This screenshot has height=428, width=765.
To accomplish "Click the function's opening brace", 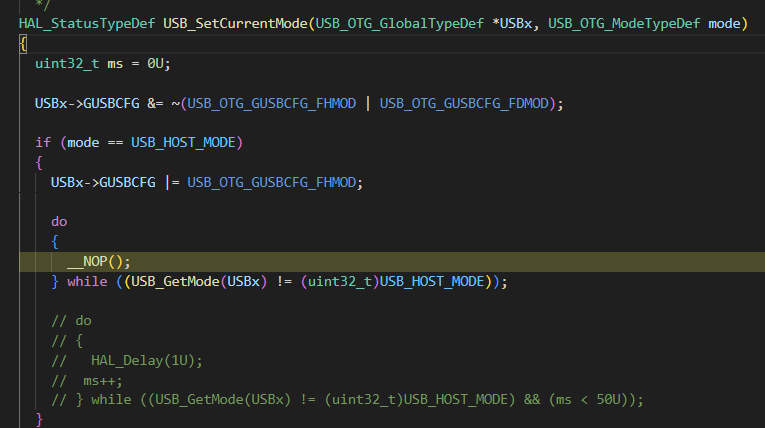I will (x=23, y=44).
